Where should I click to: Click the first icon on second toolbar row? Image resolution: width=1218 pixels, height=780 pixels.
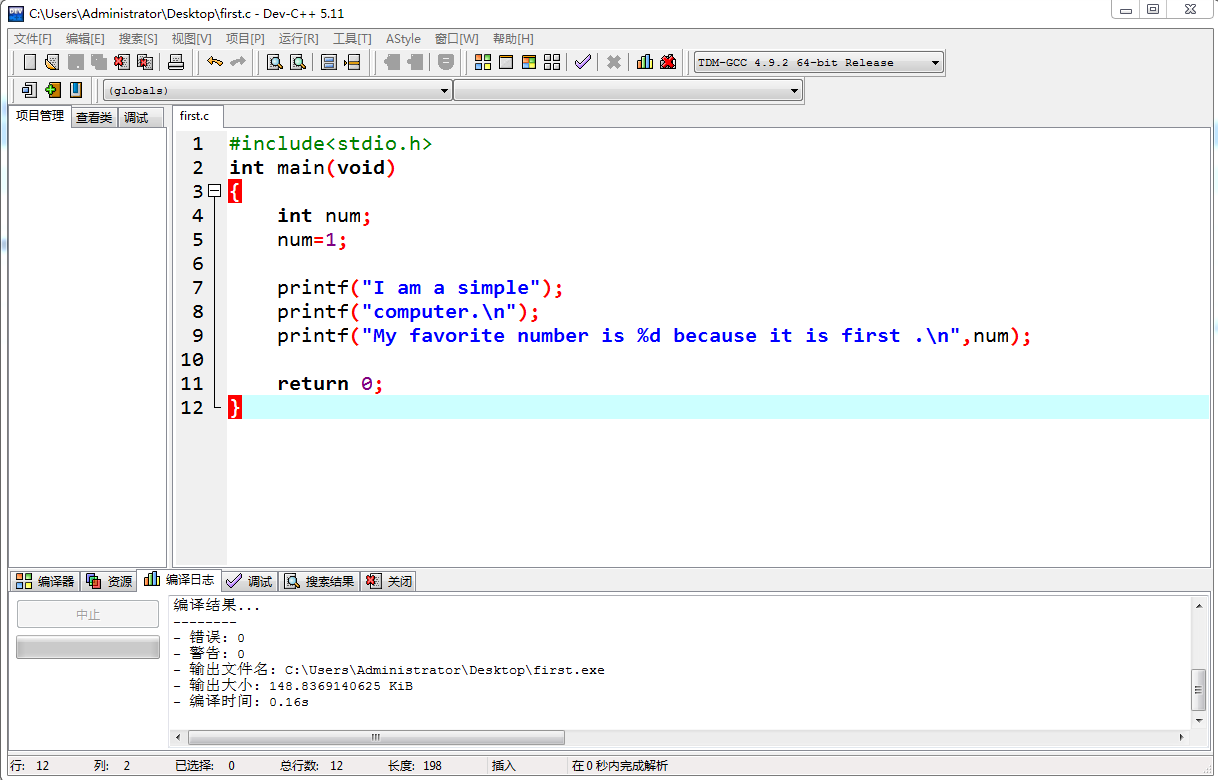click(x=29, y=90)
